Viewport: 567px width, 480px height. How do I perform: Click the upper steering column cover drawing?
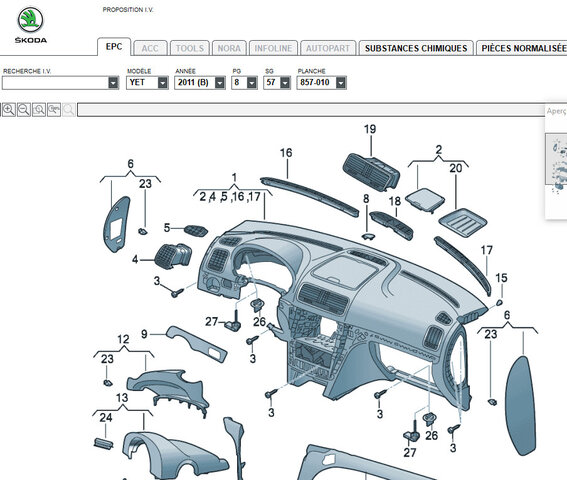(168, 392)
